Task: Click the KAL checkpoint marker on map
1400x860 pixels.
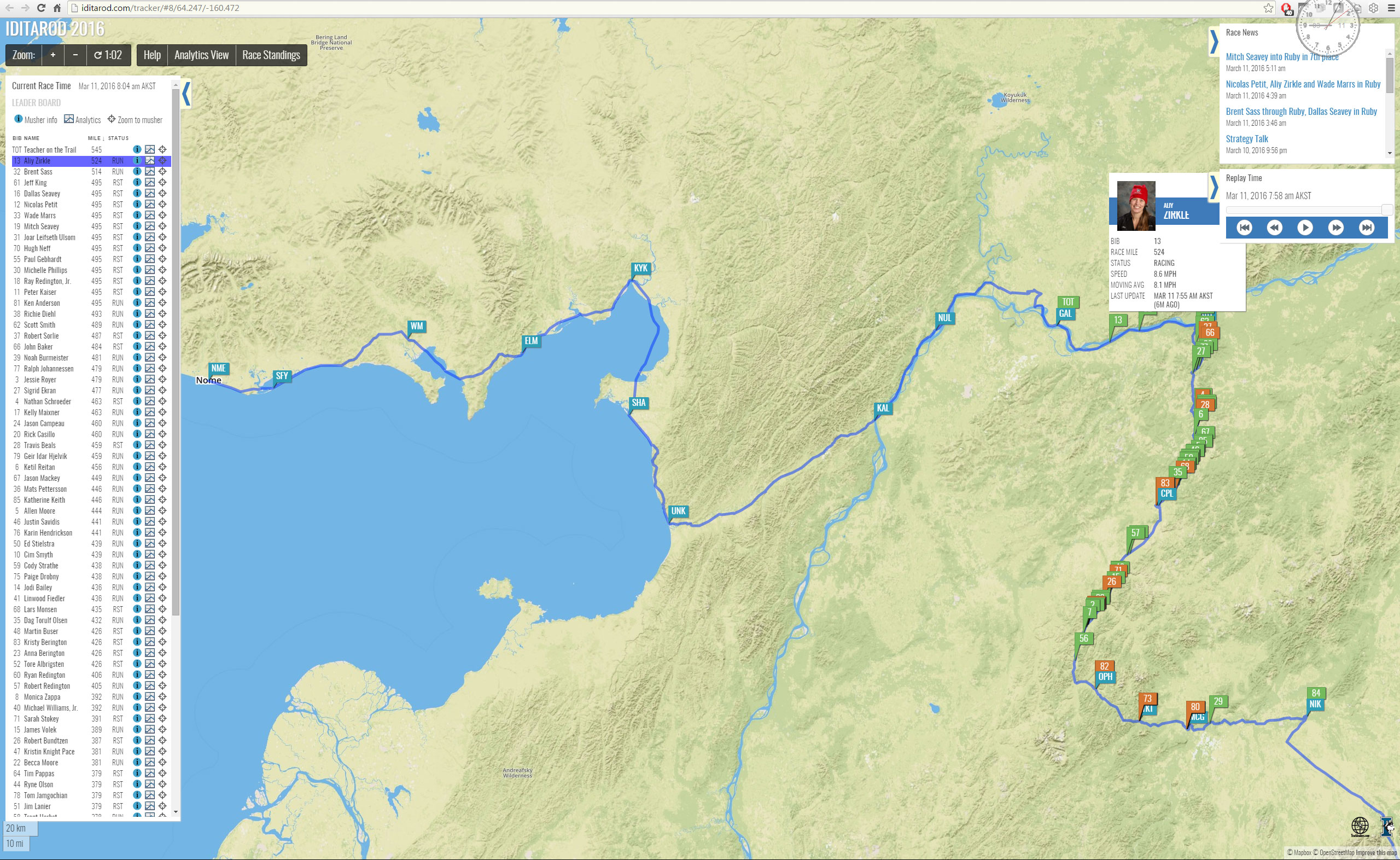Action: (882, 408)
